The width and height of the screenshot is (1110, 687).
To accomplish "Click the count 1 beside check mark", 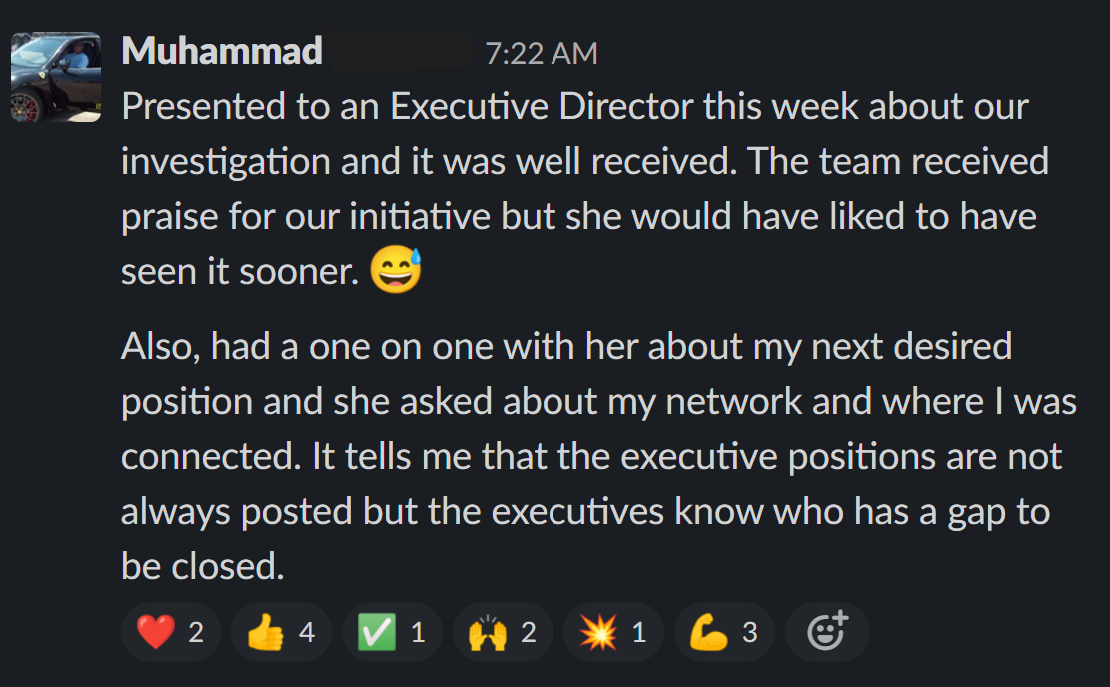I will [x=418, y=632].
